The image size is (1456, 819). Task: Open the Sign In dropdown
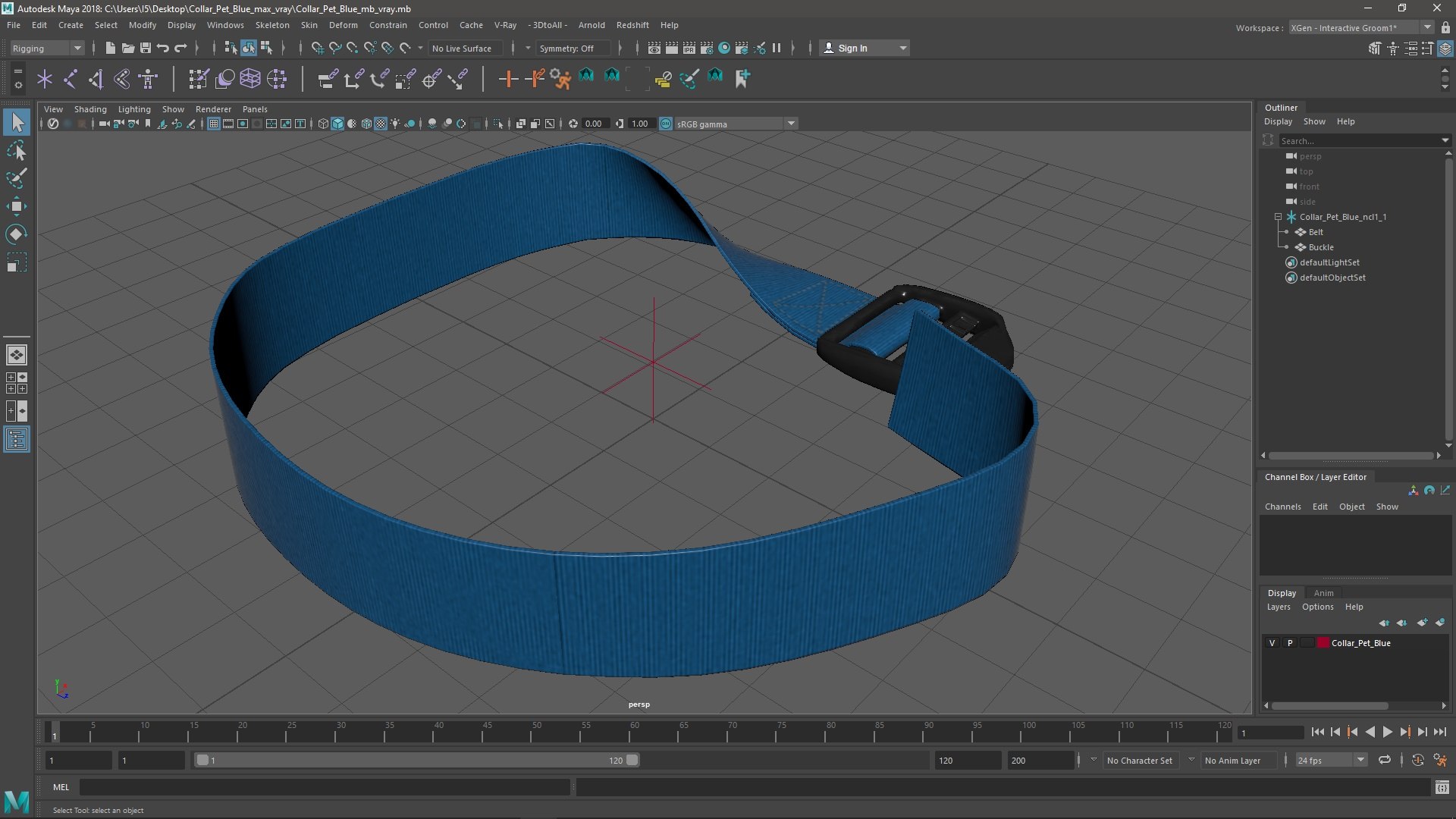(x=864, y=48)
